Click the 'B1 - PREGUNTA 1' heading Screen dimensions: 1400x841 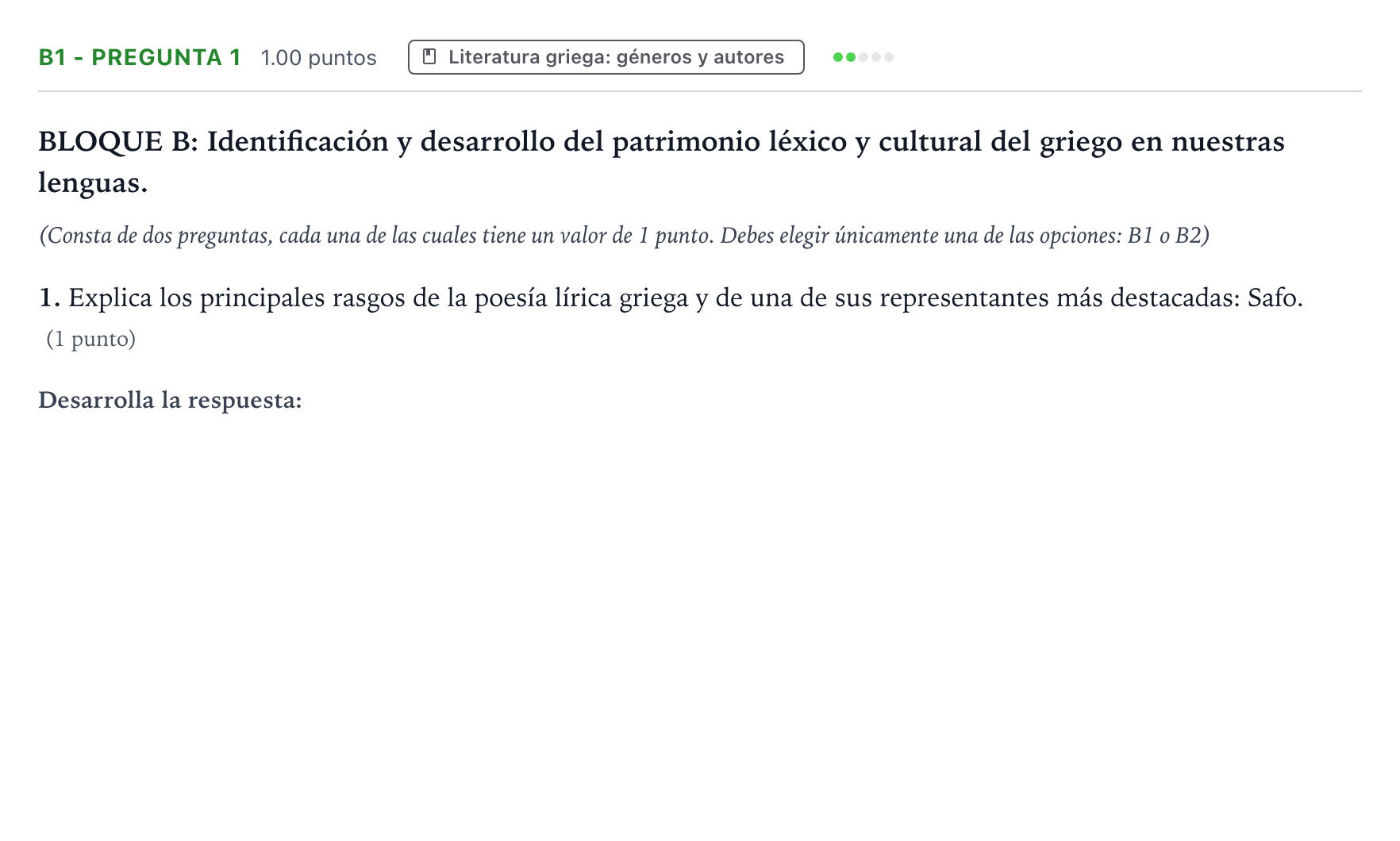140,57
